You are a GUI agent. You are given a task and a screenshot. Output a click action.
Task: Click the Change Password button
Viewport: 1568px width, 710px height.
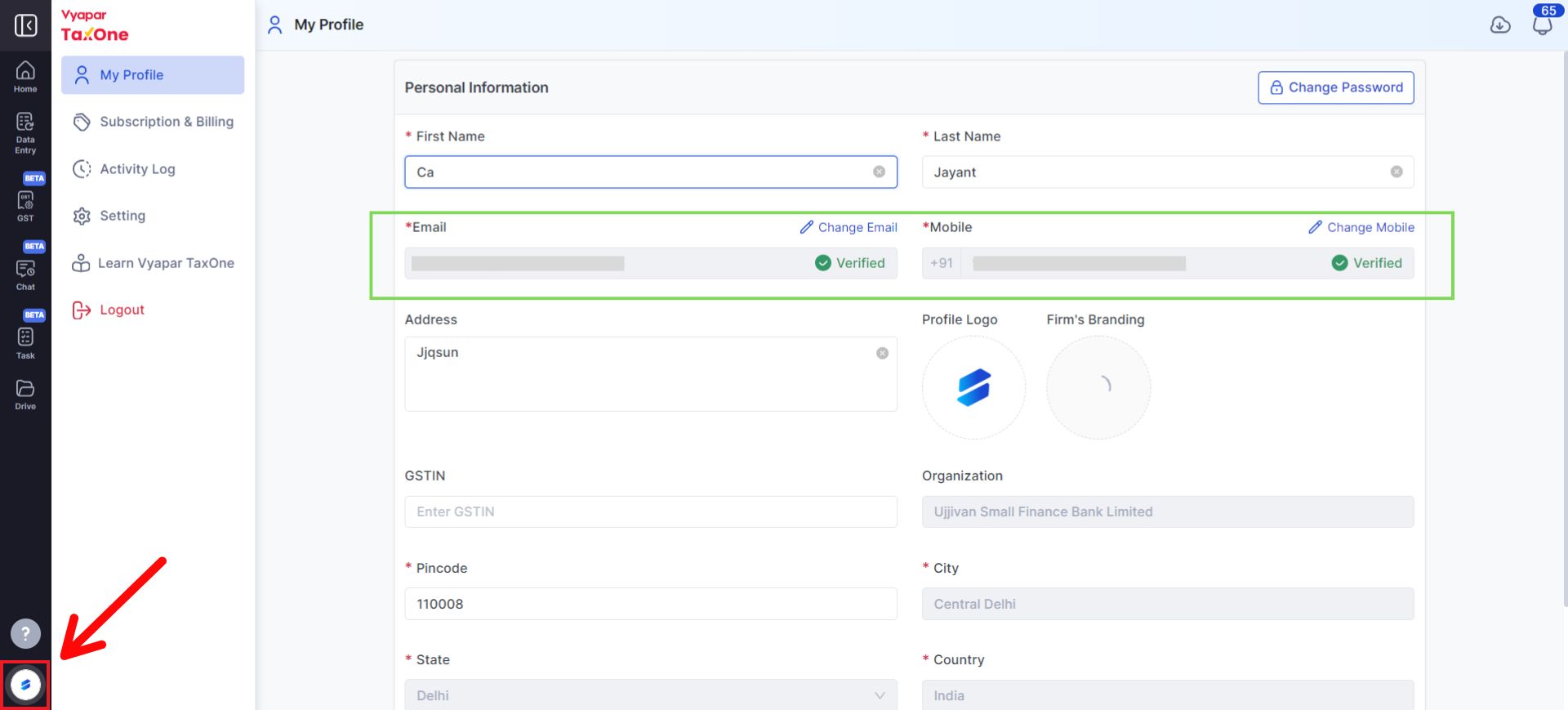[1336, 87]
